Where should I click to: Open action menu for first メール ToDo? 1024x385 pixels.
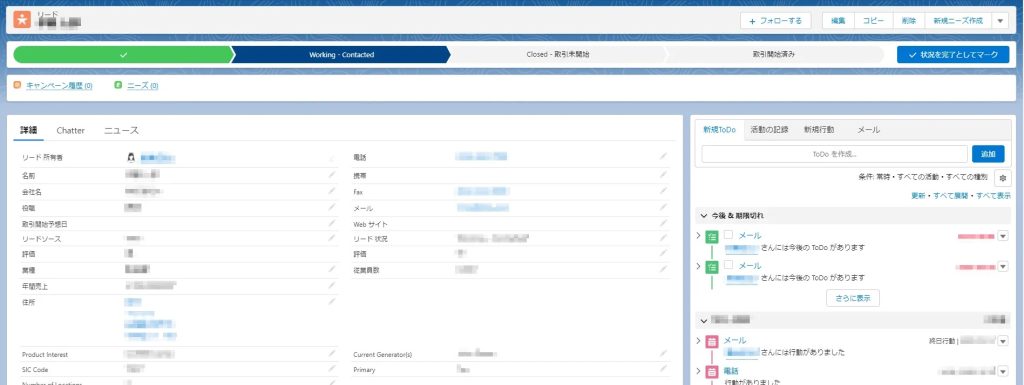point(1003,236)
